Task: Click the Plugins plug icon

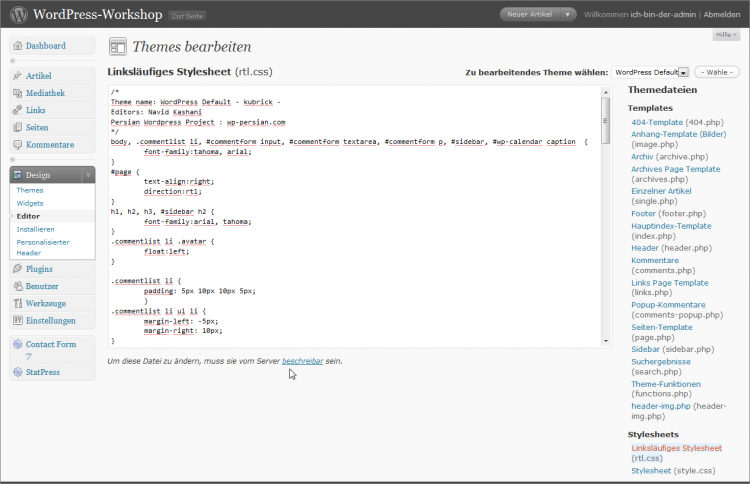Action: [x=17, y=269]
